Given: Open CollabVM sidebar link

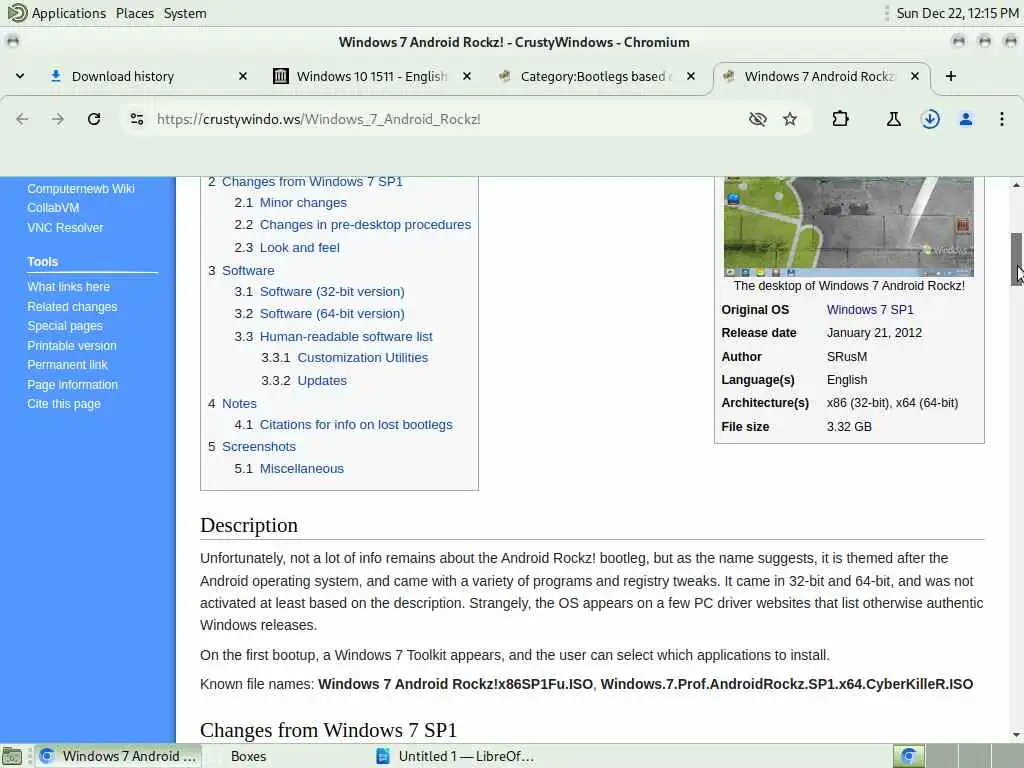Looking at the screenshot, I should coord(53,208).
